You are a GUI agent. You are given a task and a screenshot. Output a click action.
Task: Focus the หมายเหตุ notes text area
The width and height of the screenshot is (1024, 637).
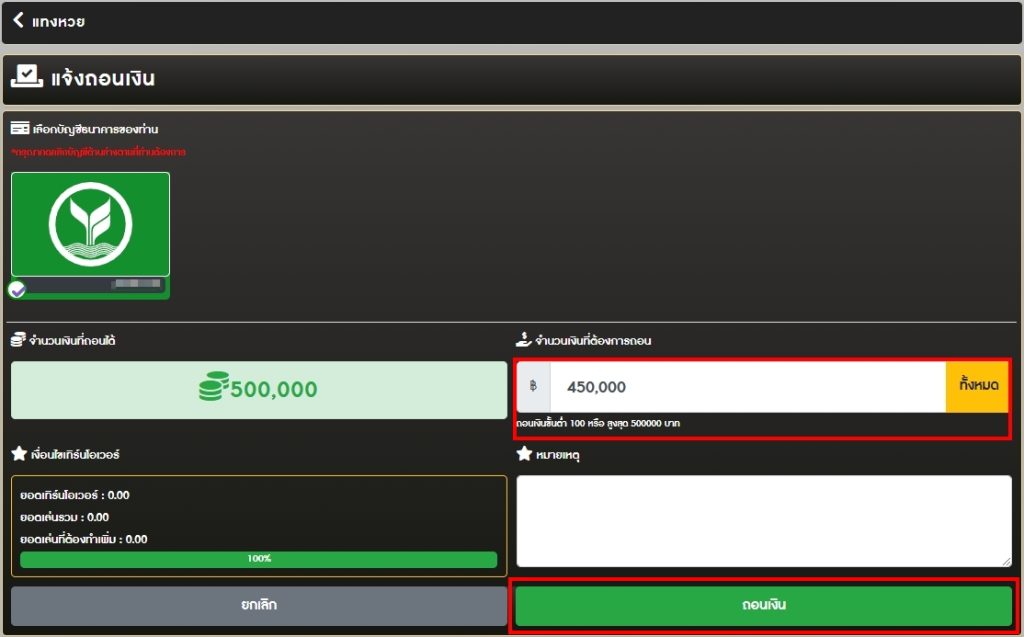[763, 521]
